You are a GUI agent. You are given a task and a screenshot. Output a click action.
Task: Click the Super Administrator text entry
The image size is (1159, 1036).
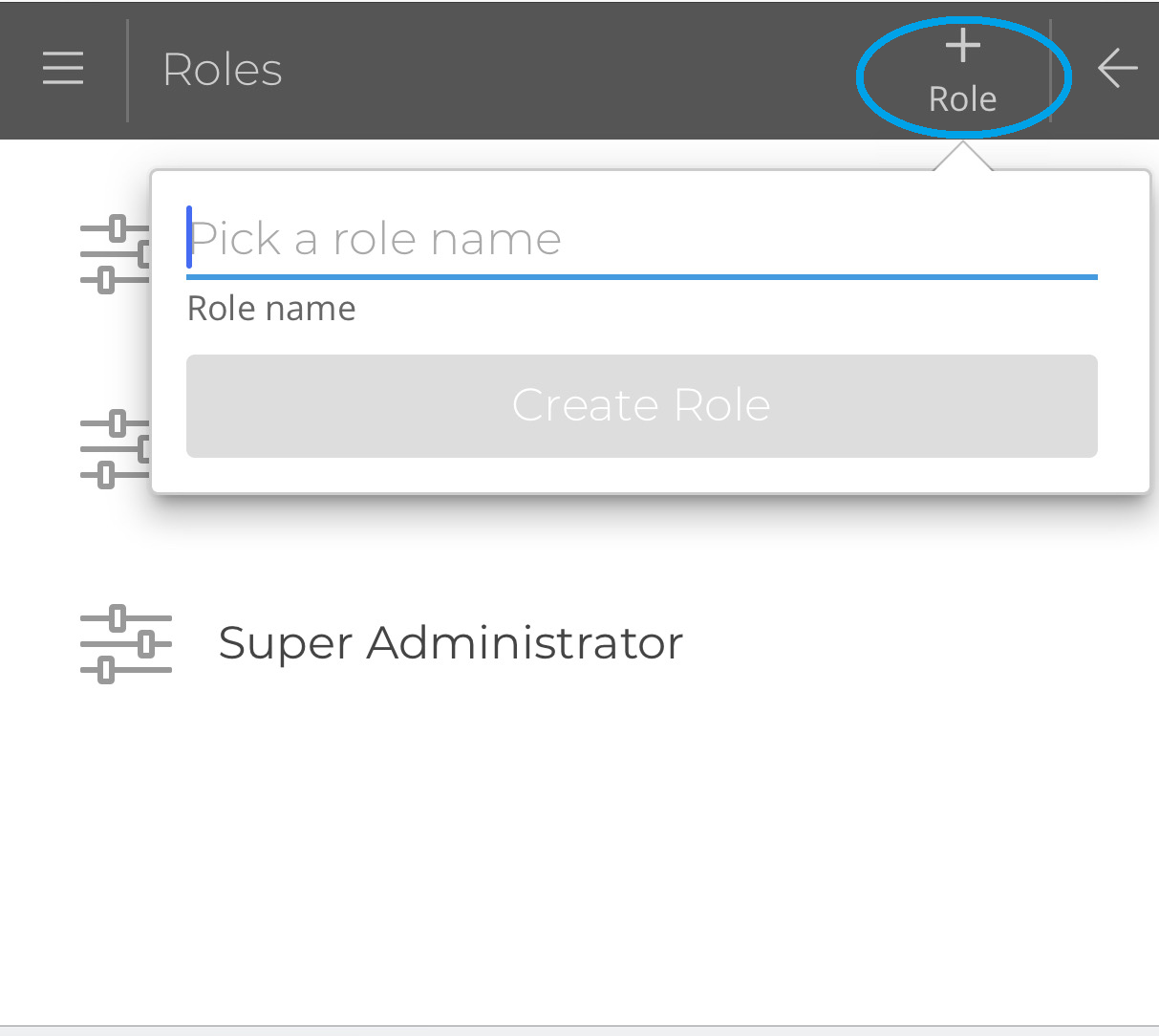coord(451,642)
